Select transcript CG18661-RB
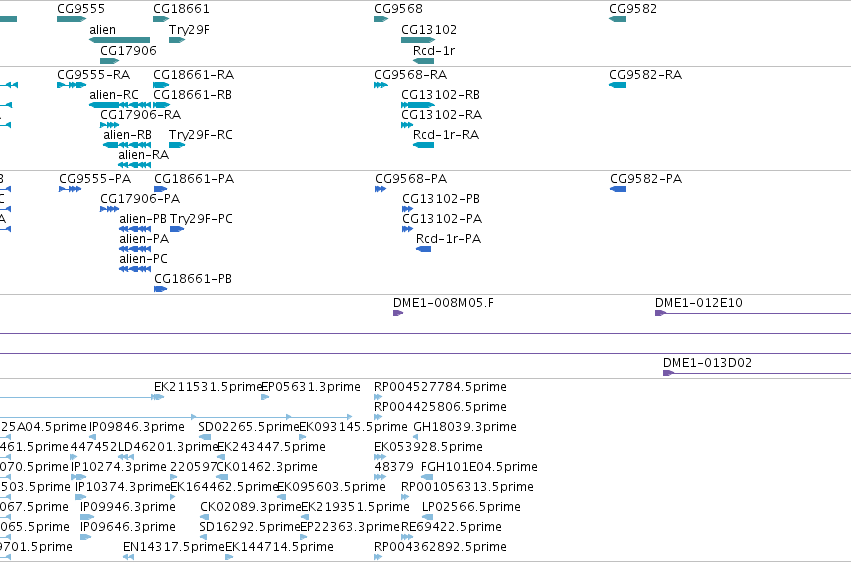 (162, 105)
